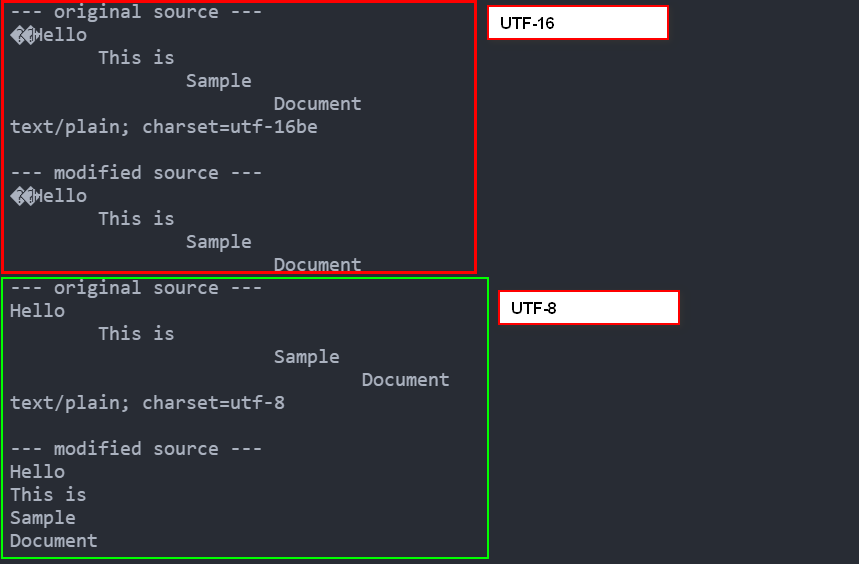The height and width of the screenshot is (564, 859).
Task: Click indented 'Sample' in UTF-8 original source
Action: pyautogui.click(x=307, y=357)
